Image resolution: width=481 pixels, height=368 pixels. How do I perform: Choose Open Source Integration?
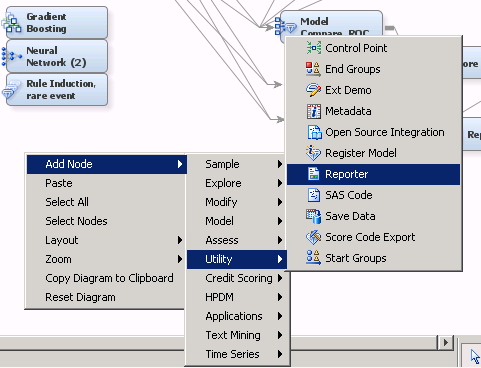click(x=373, y=132)
